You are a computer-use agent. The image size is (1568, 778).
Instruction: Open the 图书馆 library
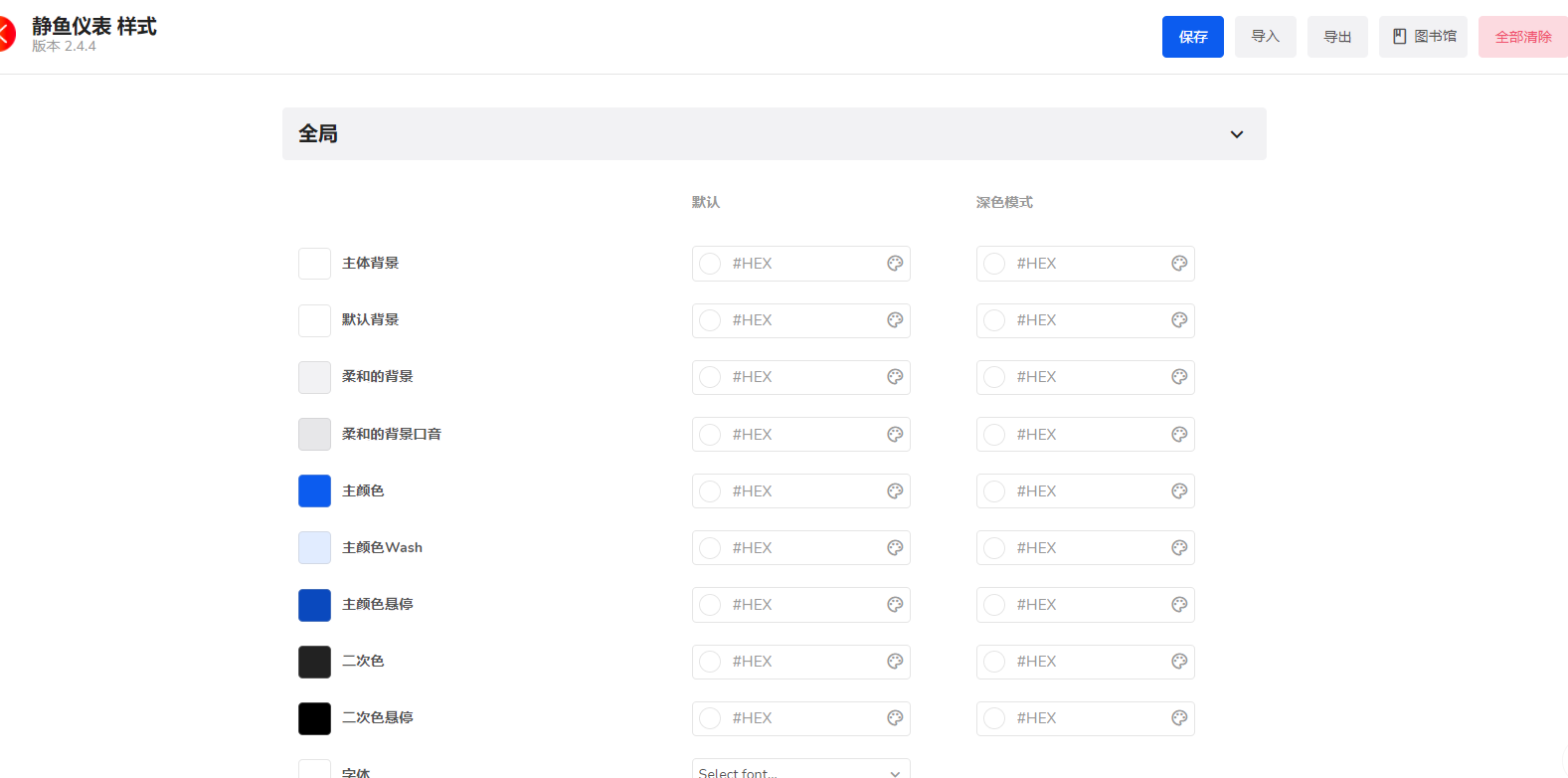click(x=1422, y=37)
